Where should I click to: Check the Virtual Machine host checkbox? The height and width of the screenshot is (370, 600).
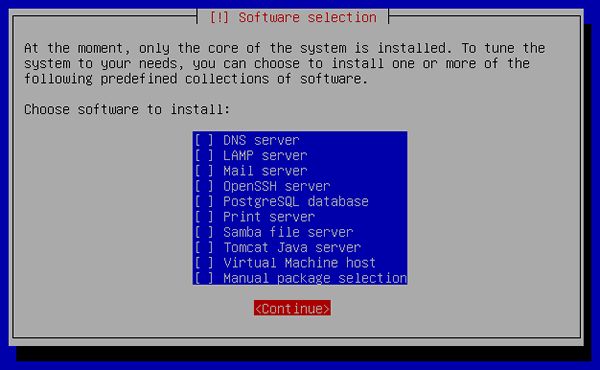pyautogui.click(x=204, y=262)
